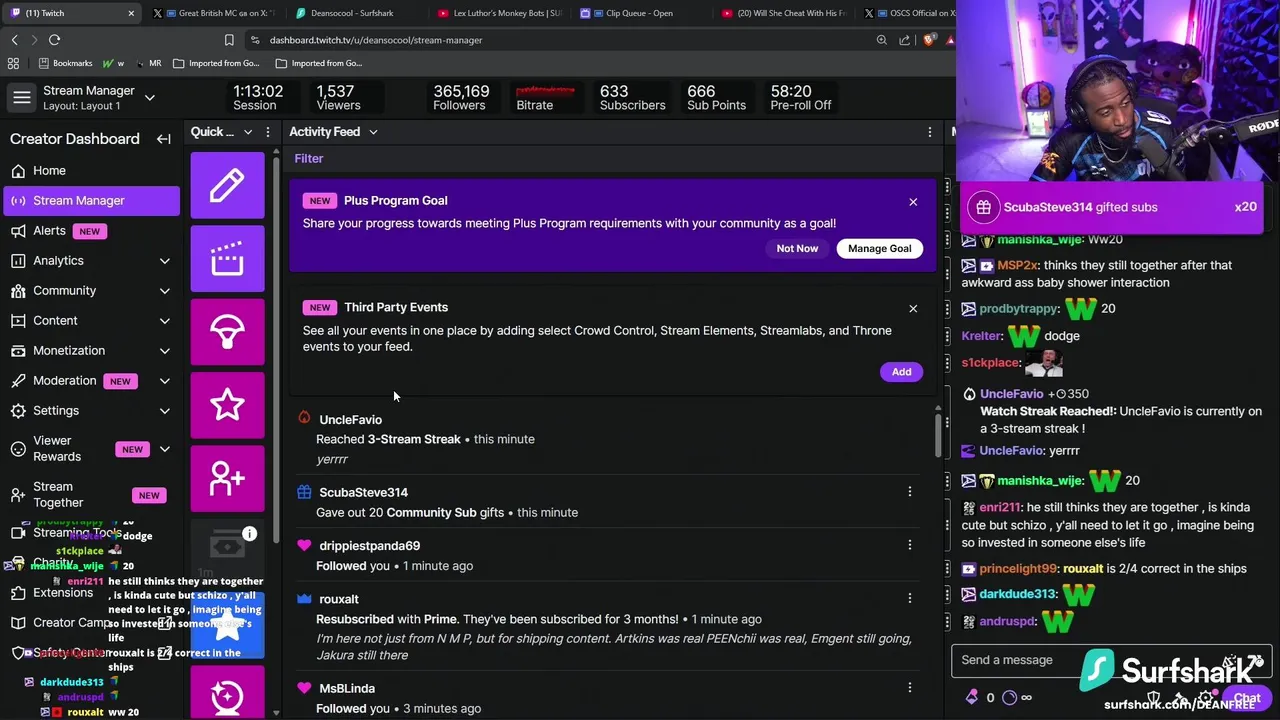Click the star quick action tile
1280x720 pixels.
pos(227,404)
